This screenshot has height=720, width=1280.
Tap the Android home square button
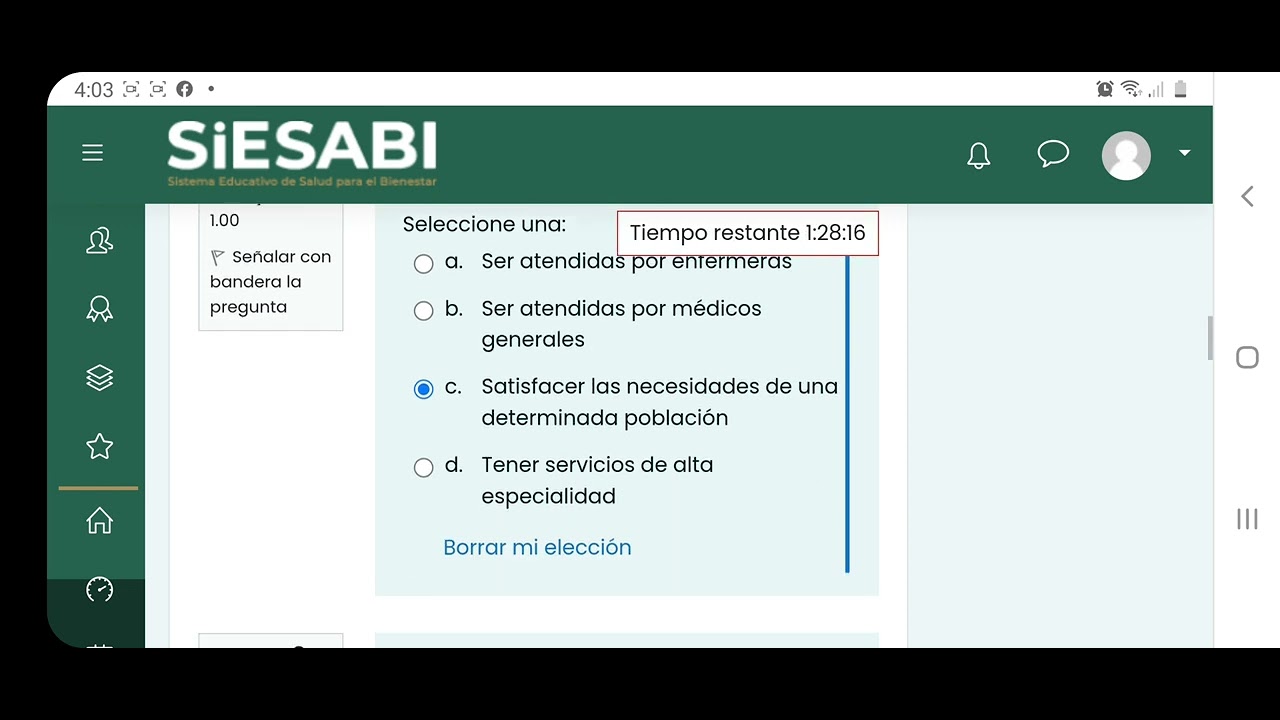(1247, 358)
